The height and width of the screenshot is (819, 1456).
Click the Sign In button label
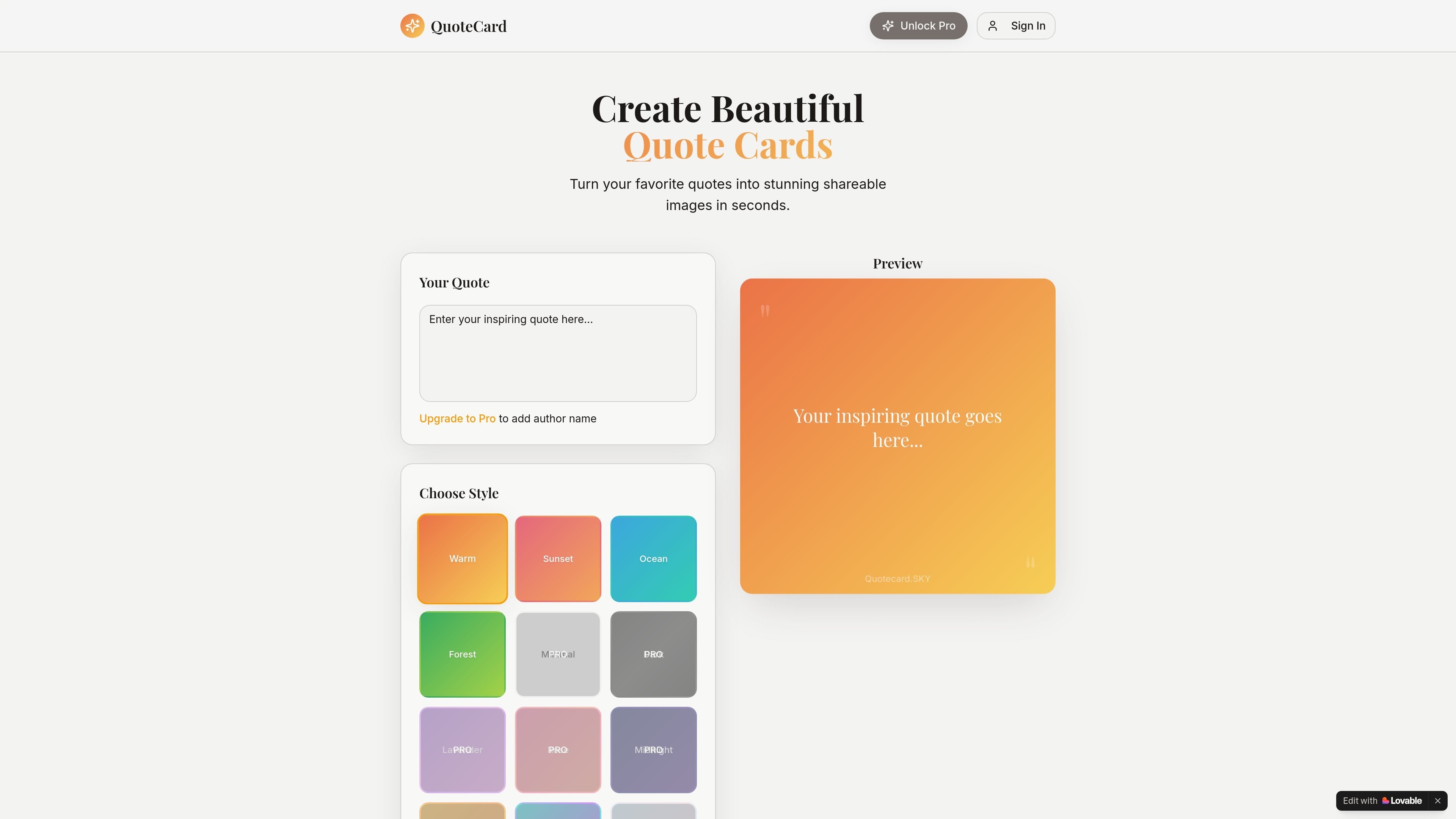[x=1028, y=26]
